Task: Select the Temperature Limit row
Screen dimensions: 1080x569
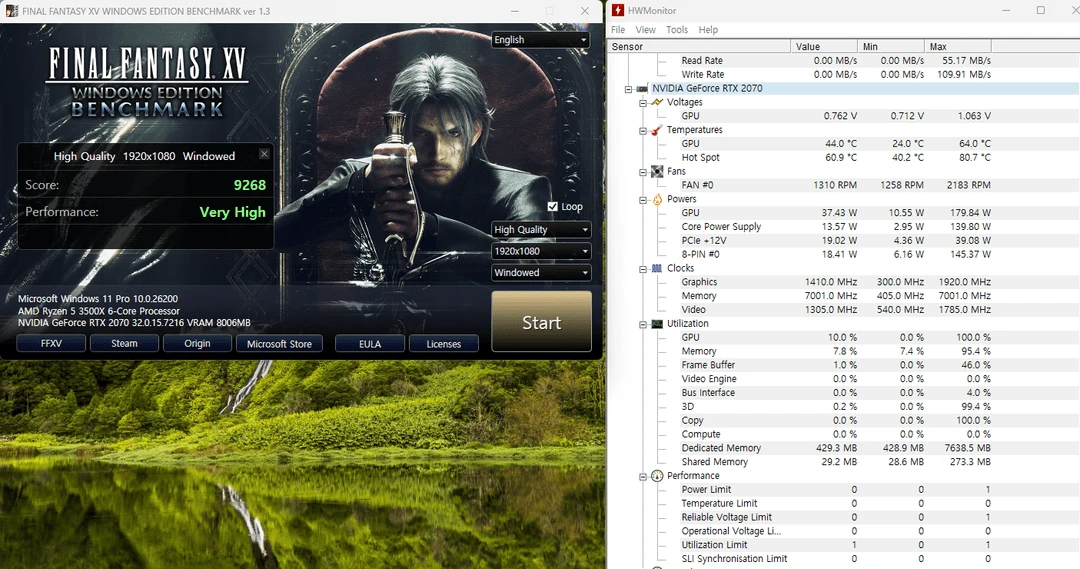Action: pos(835,504)
